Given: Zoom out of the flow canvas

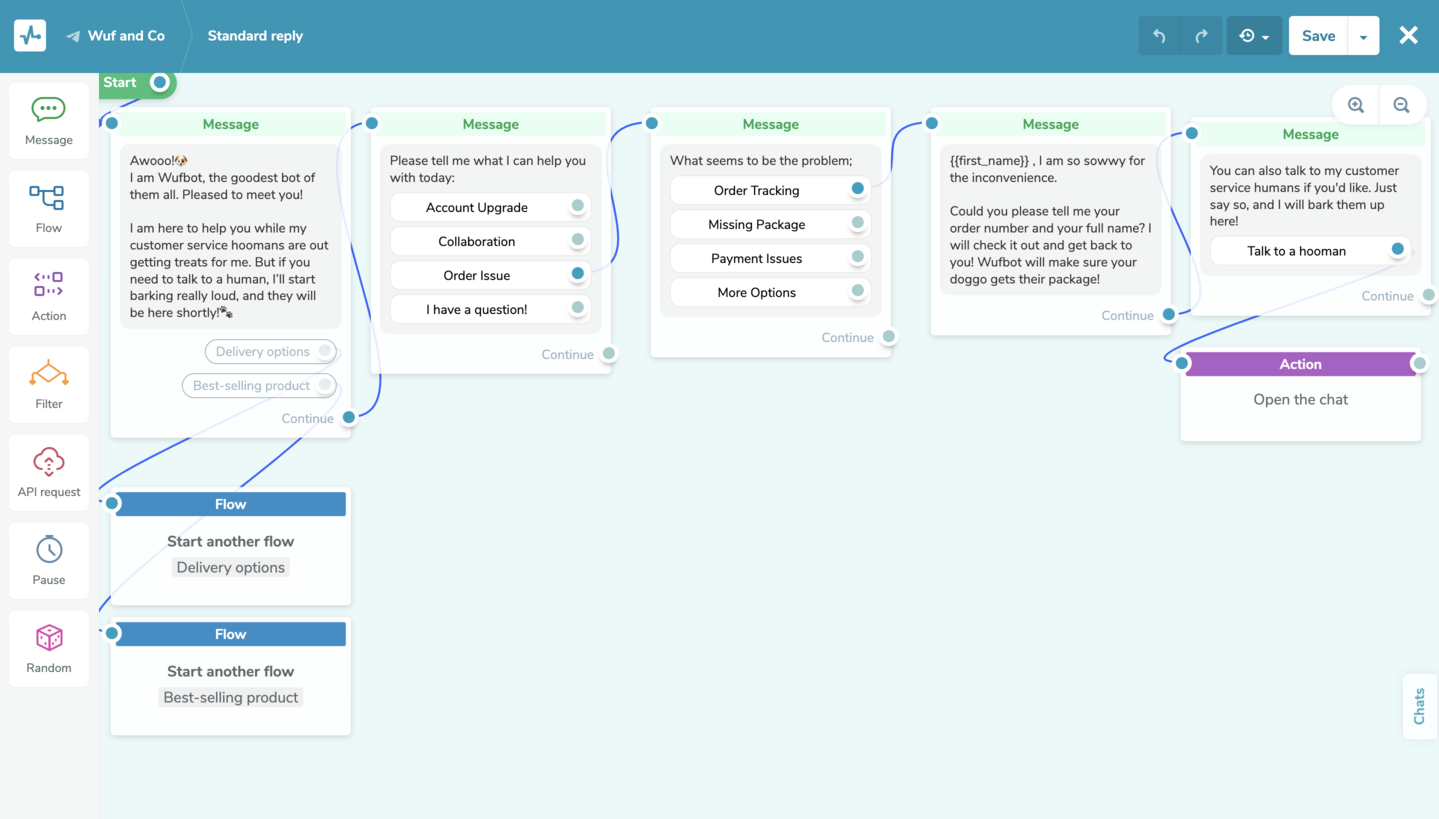Looking at the screenshot, I should tap(1401, 105).
